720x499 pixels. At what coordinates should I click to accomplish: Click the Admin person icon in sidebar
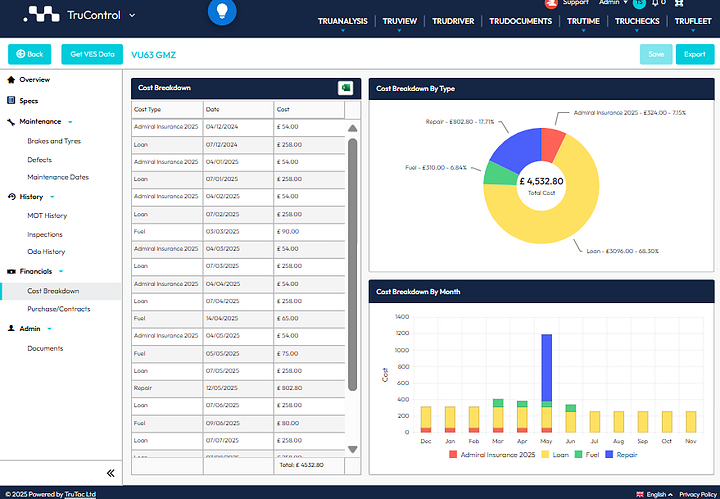tap(11, 328)
